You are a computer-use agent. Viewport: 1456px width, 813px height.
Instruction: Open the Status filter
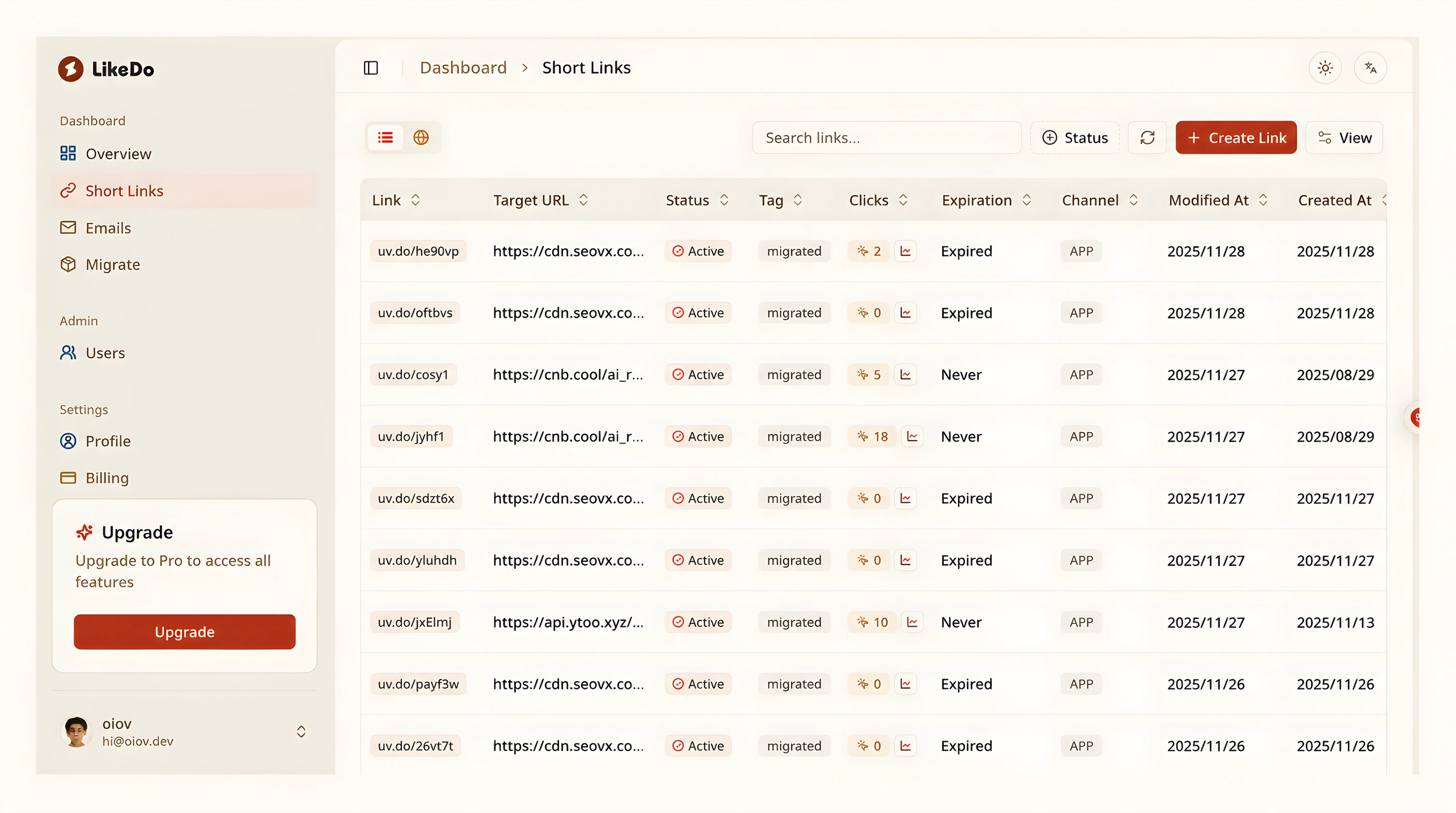(1074, 137)
